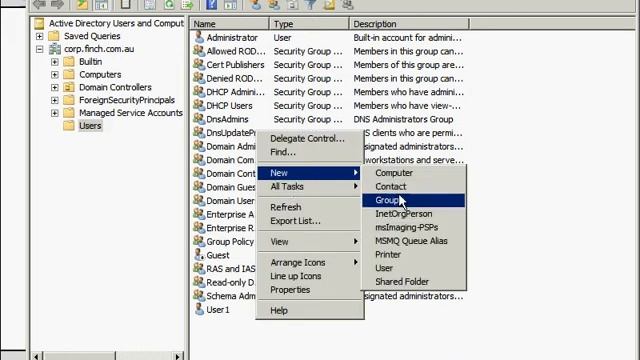Choose msImaging-PSPs from the New submenu
This screenshot has width=640, height=360.
(x=413, y=227)
